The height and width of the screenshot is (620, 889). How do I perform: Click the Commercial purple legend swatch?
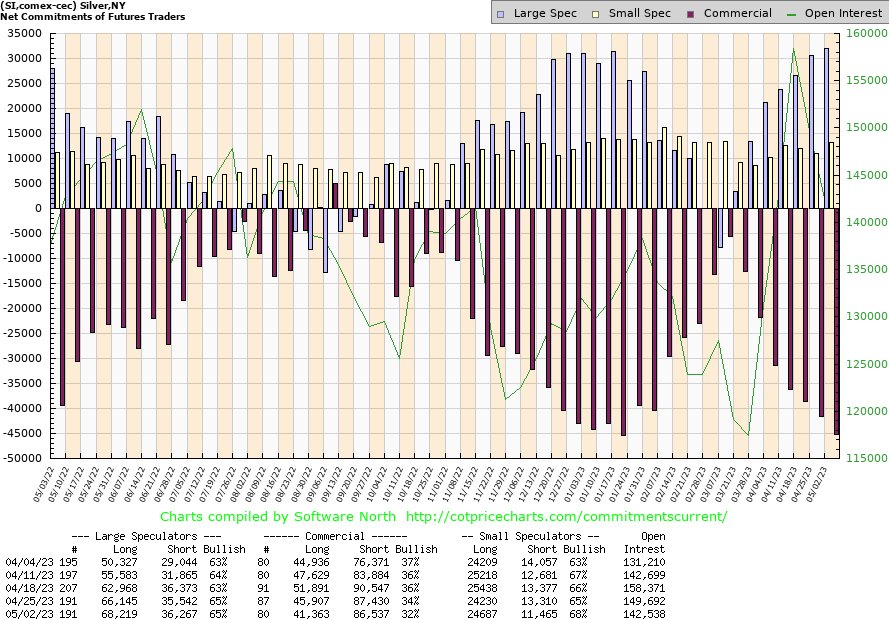click(x=692, y=13)
